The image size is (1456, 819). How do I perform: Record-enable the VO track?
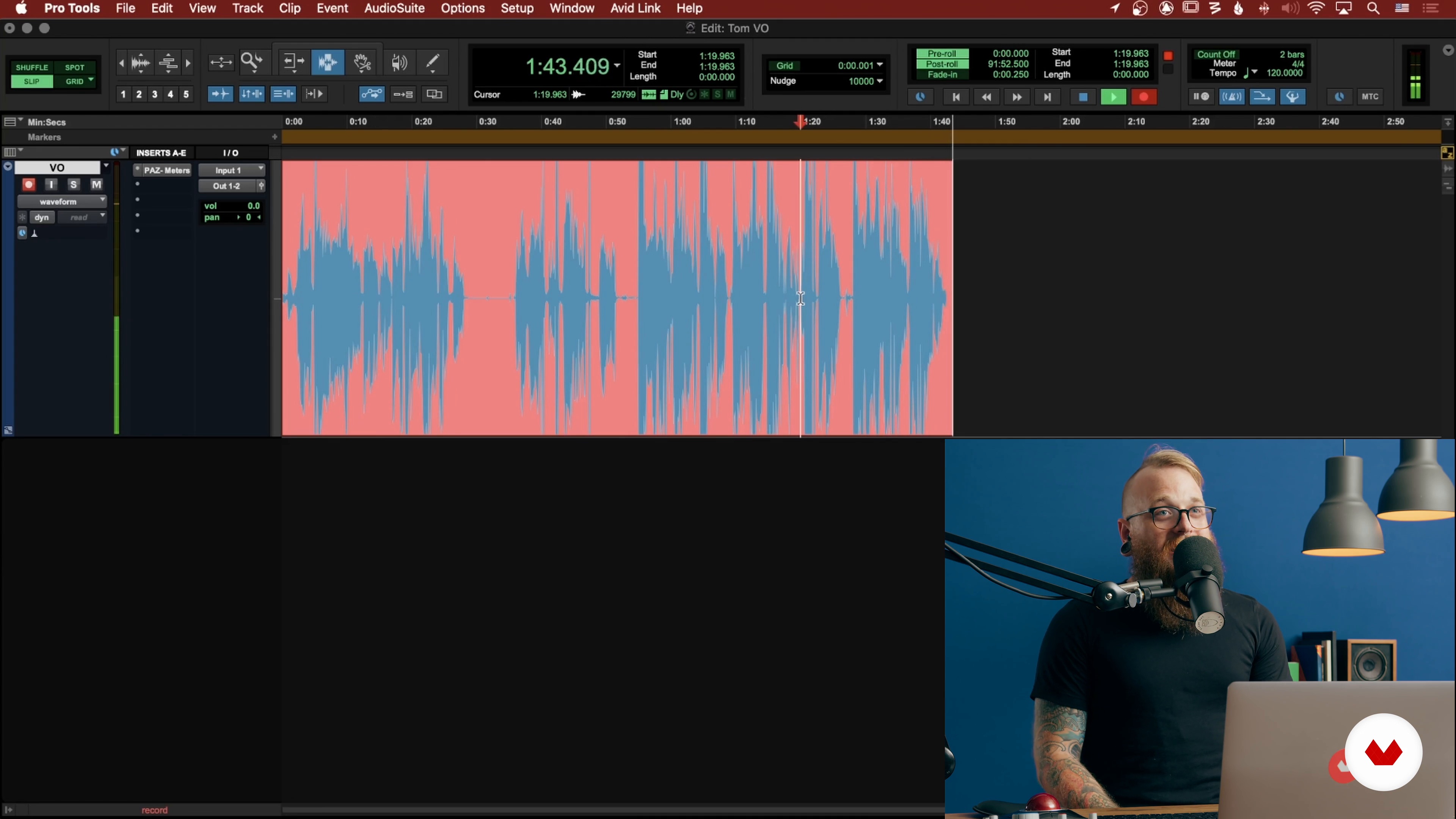[x=29, y=184]
